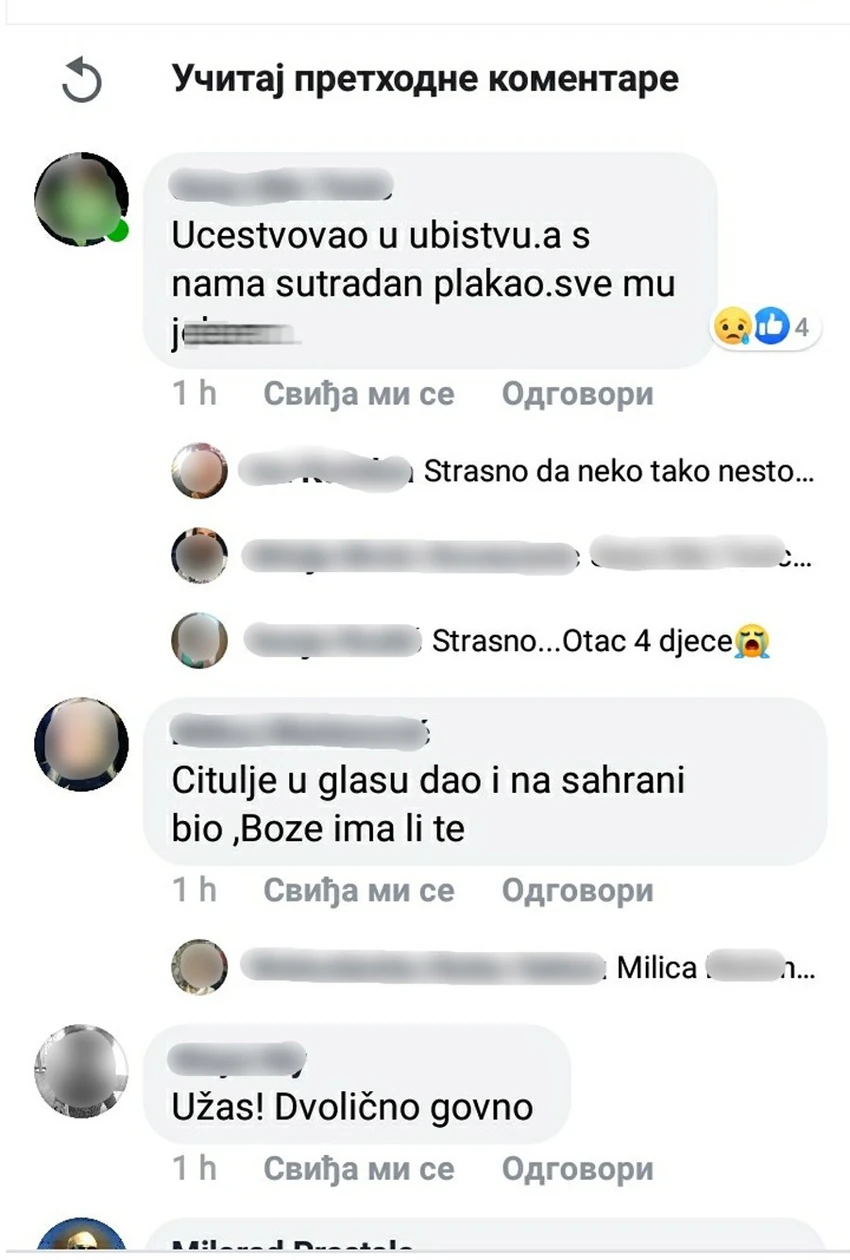Image resolution: width=850 pixels, height=1260 pixels.
Task: Open profile picture of 'Ucestvovao u ubistvu' commenter
Action: pos(82,200)
